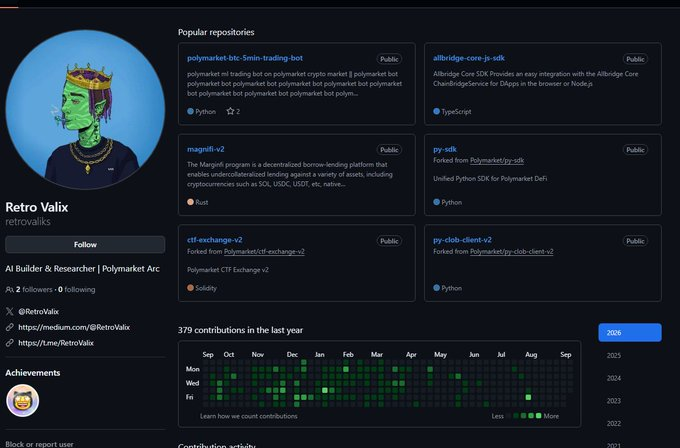Viewport: 680px width, 448px height.
Task: Click the Public badge on py-sdk
Action: [x=635, y=150]
